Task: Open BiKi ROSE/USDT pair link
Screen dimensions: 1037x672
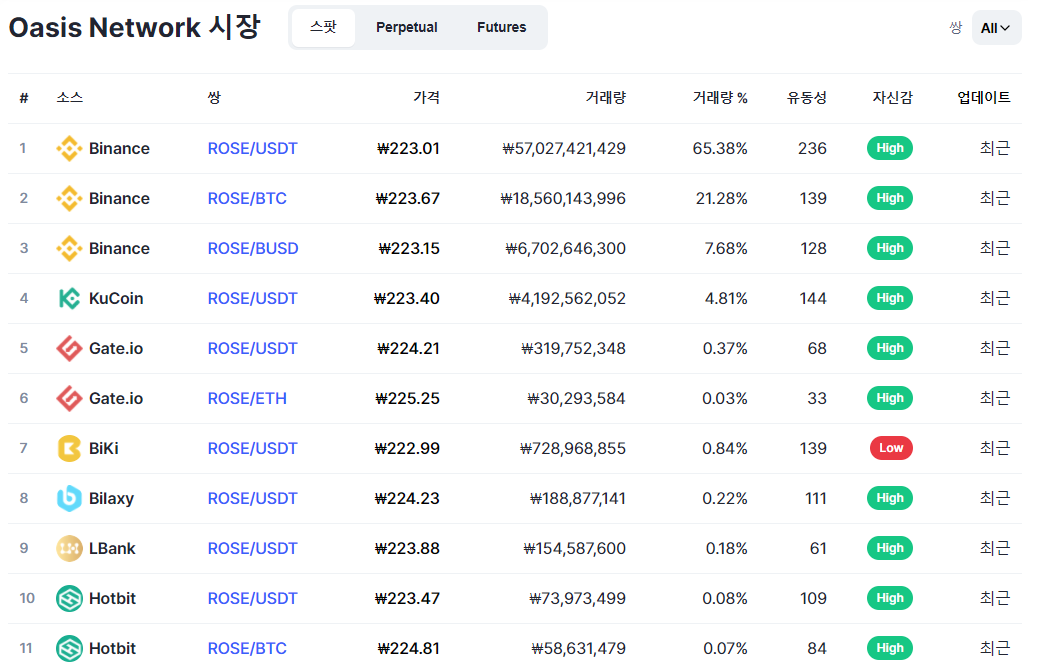Action: pos(253,448)
